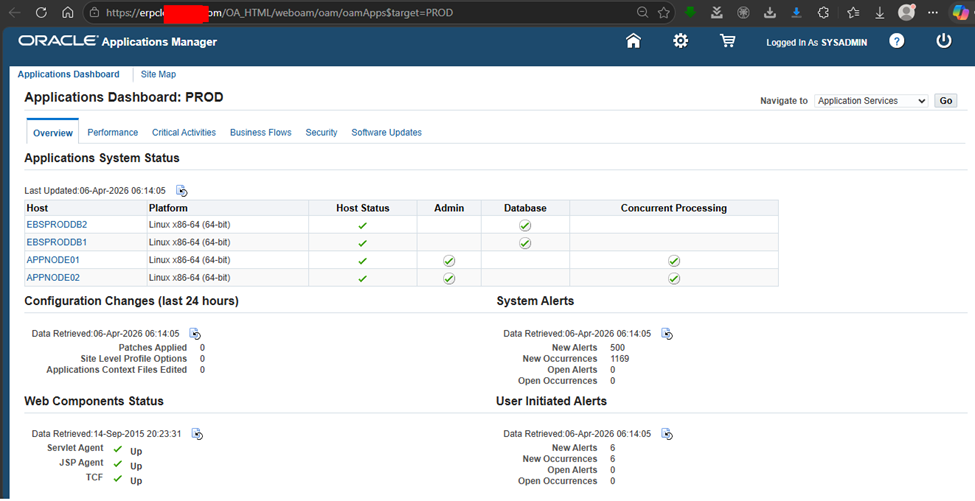Viewport: 975px width, 501px height.
Task: Select the Software Updates tab
Action: click(x=386, y=132)
